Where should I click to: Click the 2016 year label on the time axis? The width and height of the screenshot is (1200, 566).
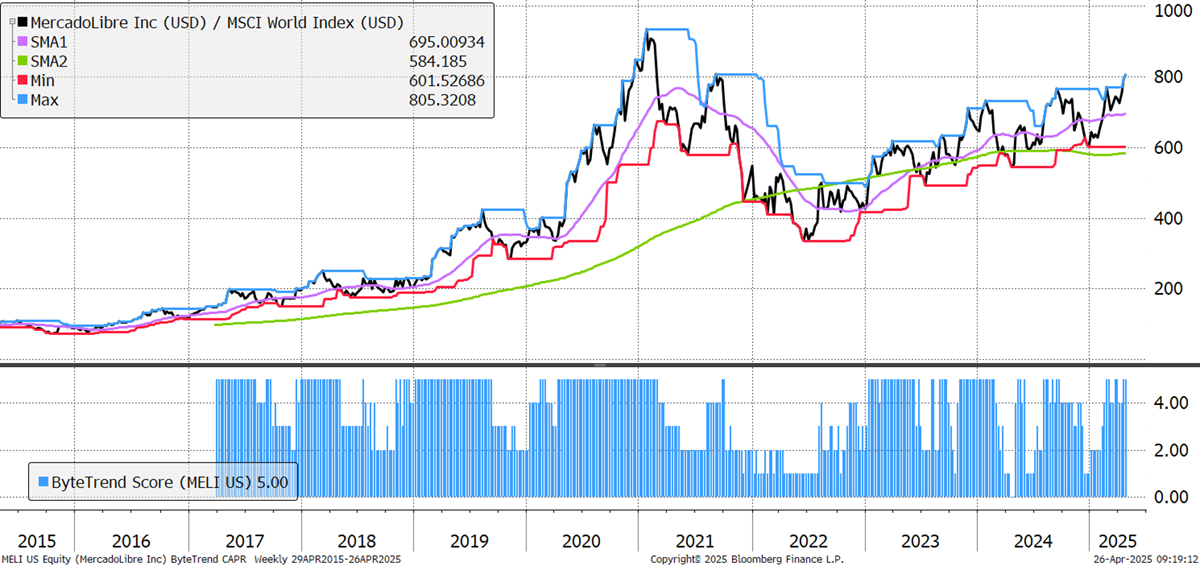click(131, 541)
